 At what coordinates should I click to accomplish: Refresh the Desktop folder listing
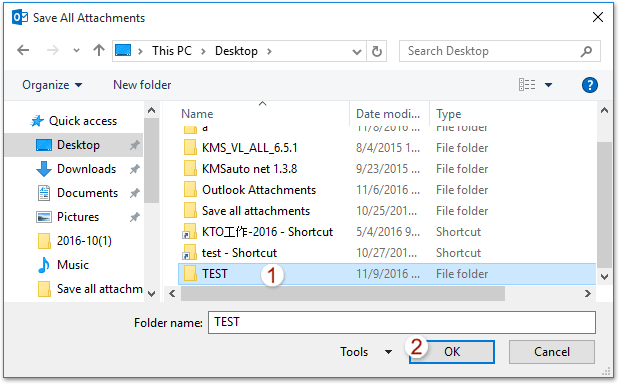pos(377,51)
